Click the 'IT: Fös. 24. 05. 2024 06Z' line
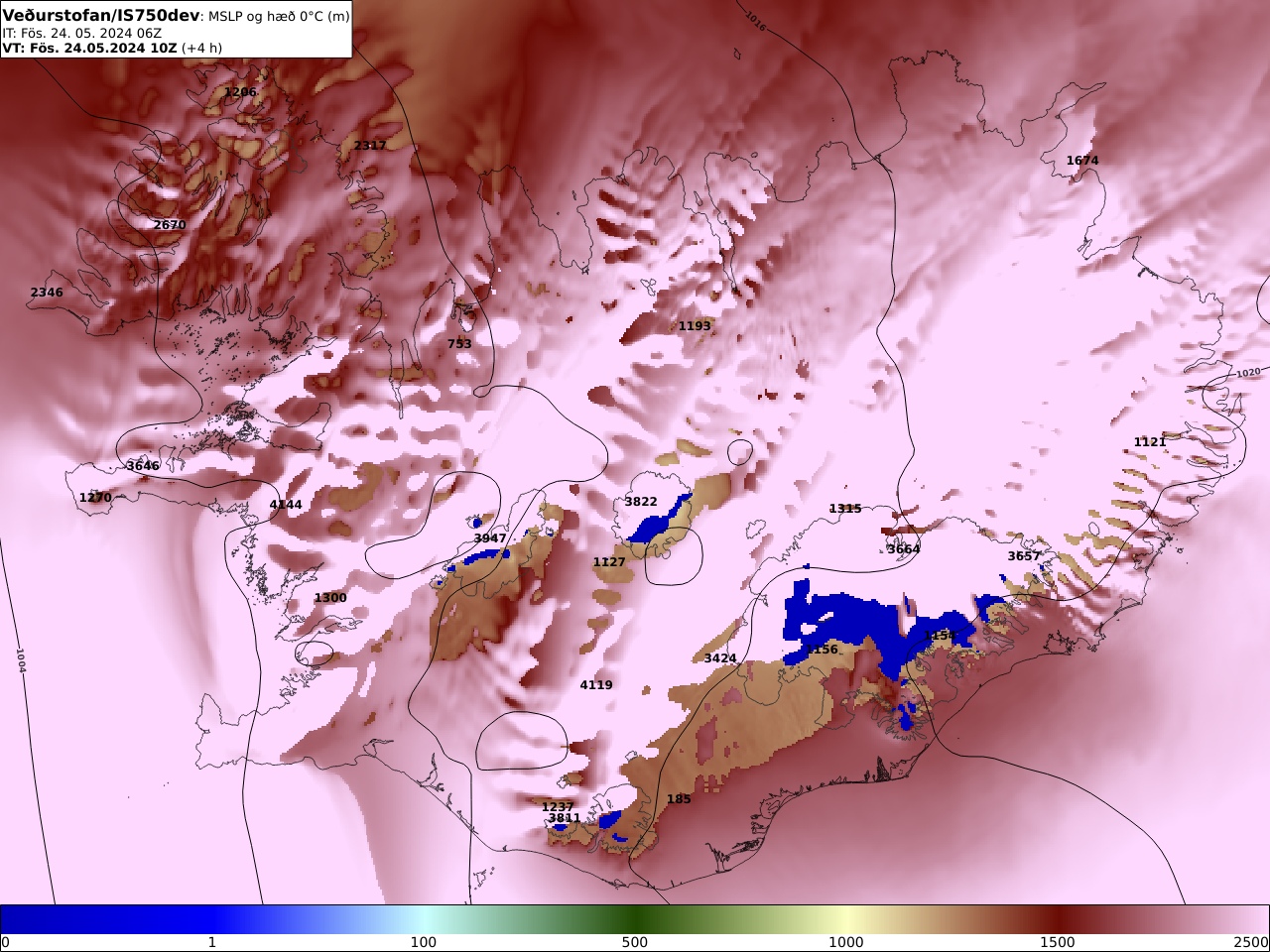The width and height of the screenshot is (1270, 952). pos(81,33)
